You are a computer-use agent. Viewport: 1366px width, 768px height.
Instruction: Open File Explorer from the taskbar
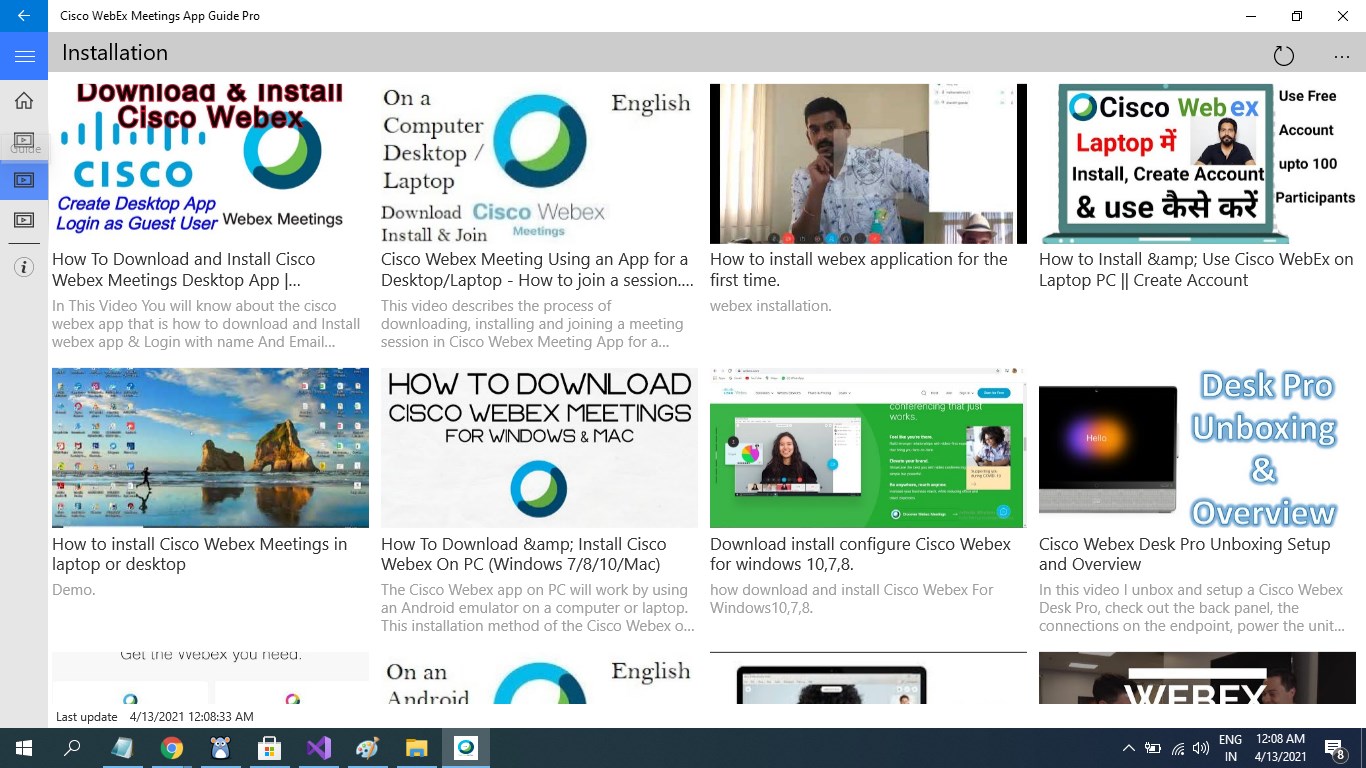pos(417,747)
